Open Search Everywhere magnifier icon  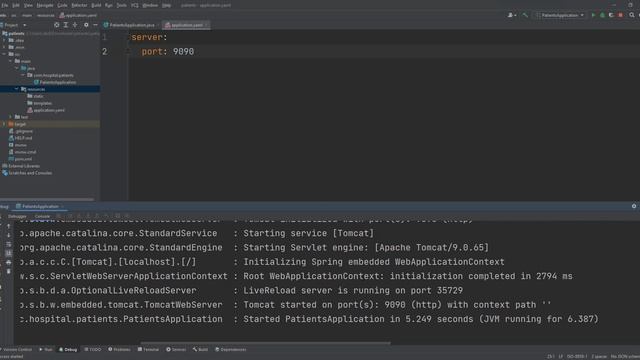pos(631,15)
